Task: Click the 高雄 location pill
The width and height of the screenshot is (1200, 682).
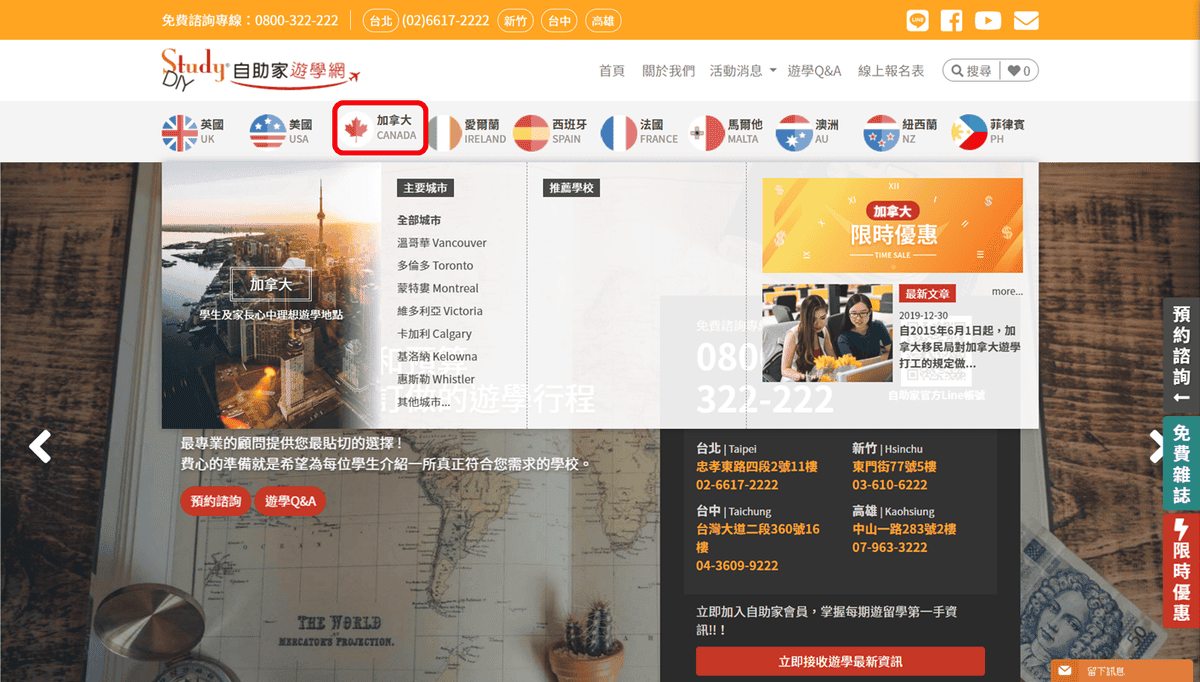Action: [604, 21]
